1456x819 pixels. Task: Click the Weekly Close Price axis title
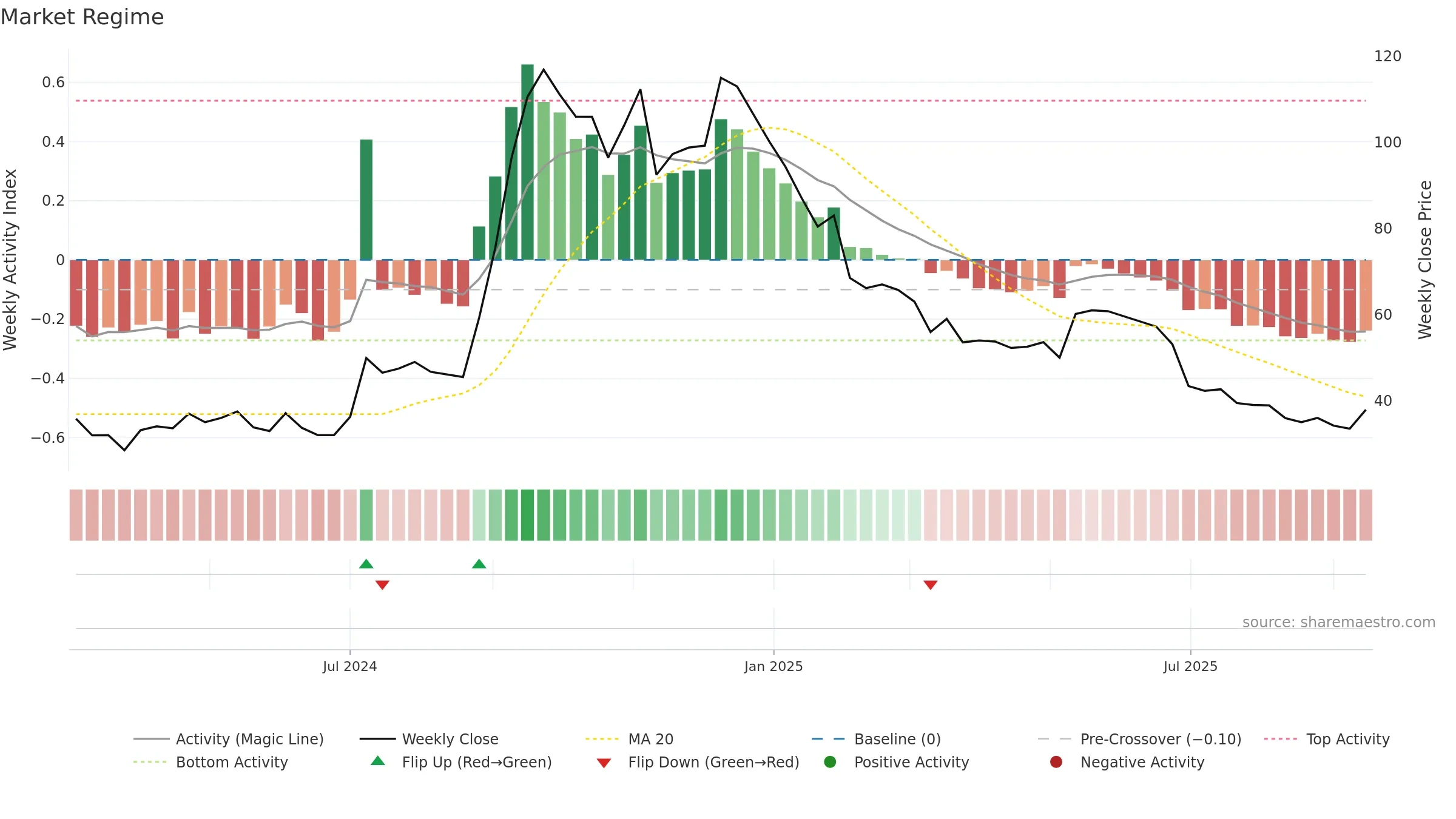[x=1425, y=260]
